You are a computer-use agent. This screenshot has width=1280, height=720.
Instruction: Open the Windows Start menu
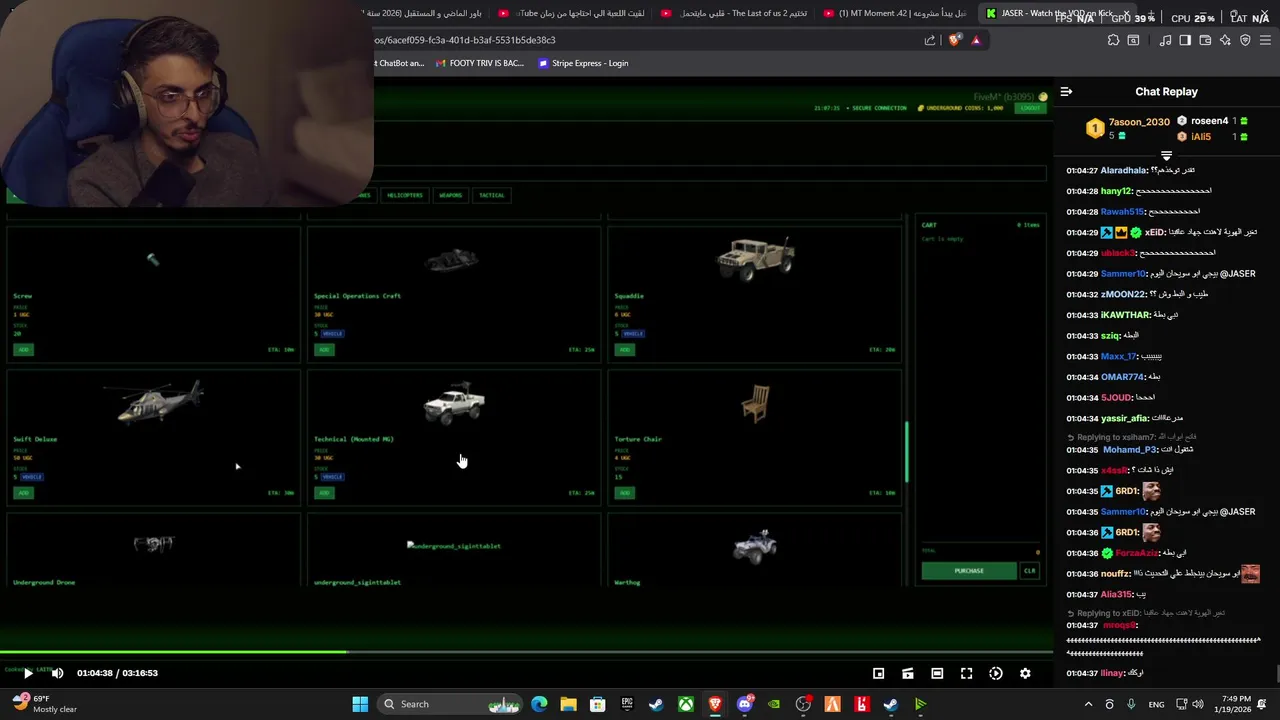(x=360, y=704)
